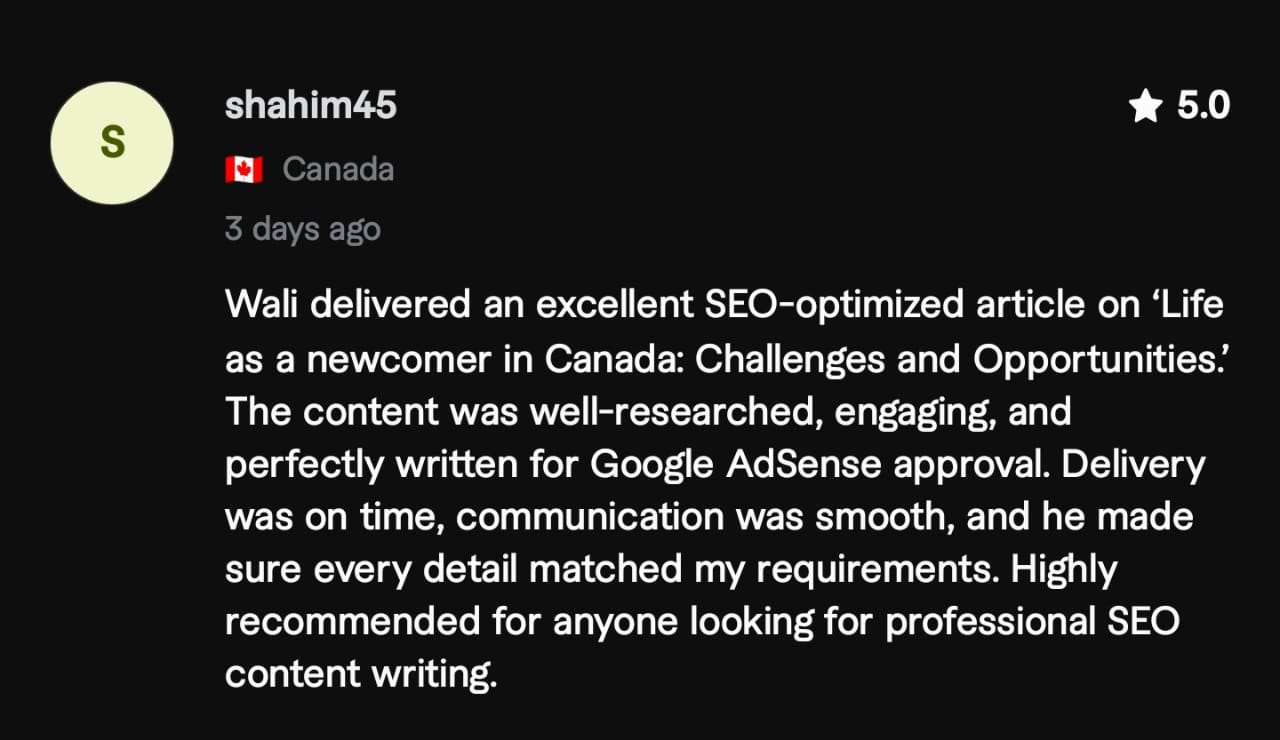Click the word 'well-researched' in the review

pyautogui.click(x=677, y=411)
